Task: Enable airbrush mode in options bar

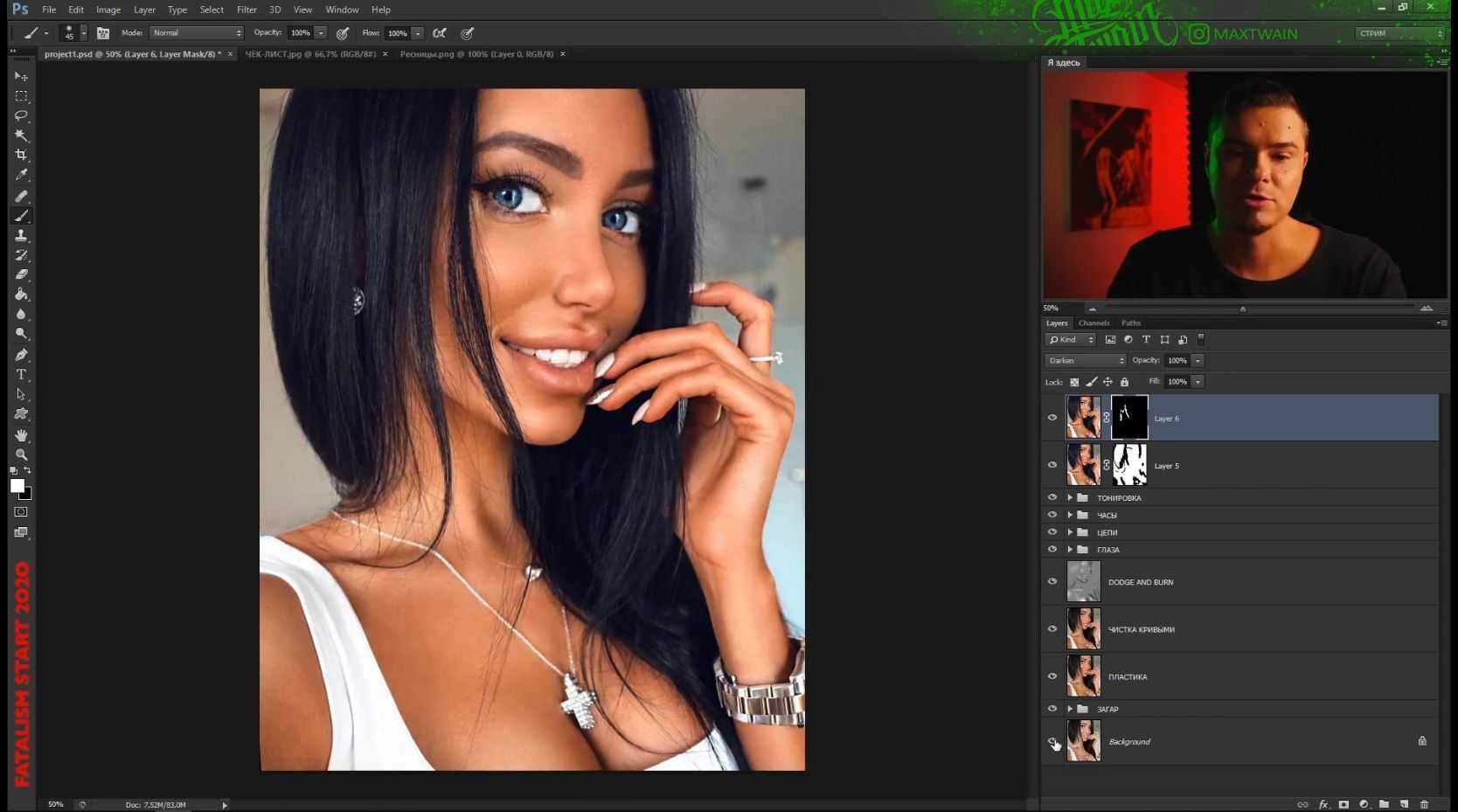Action: click(440, 33)
